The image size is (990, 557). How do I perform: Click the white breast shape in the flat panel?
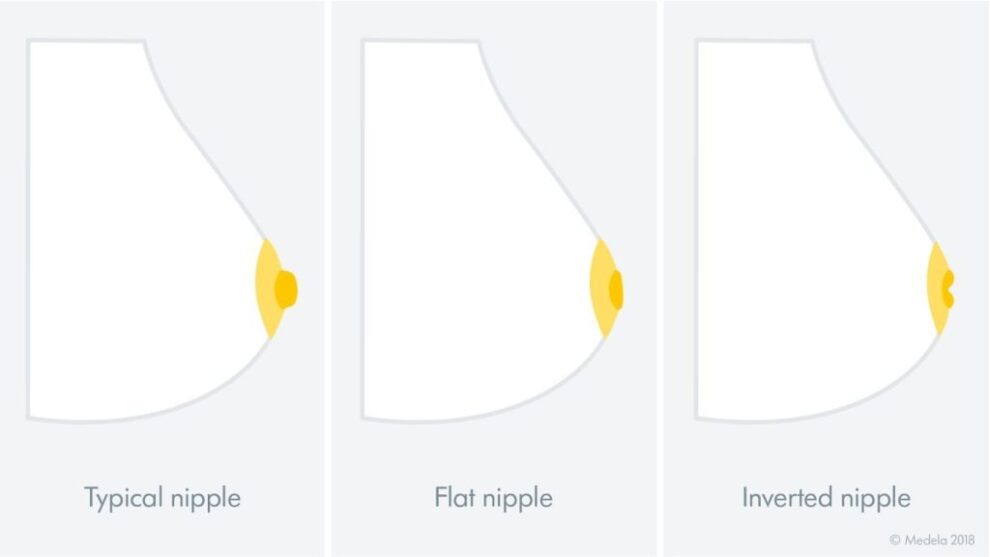pyautogui.click(x=460, y=250)
